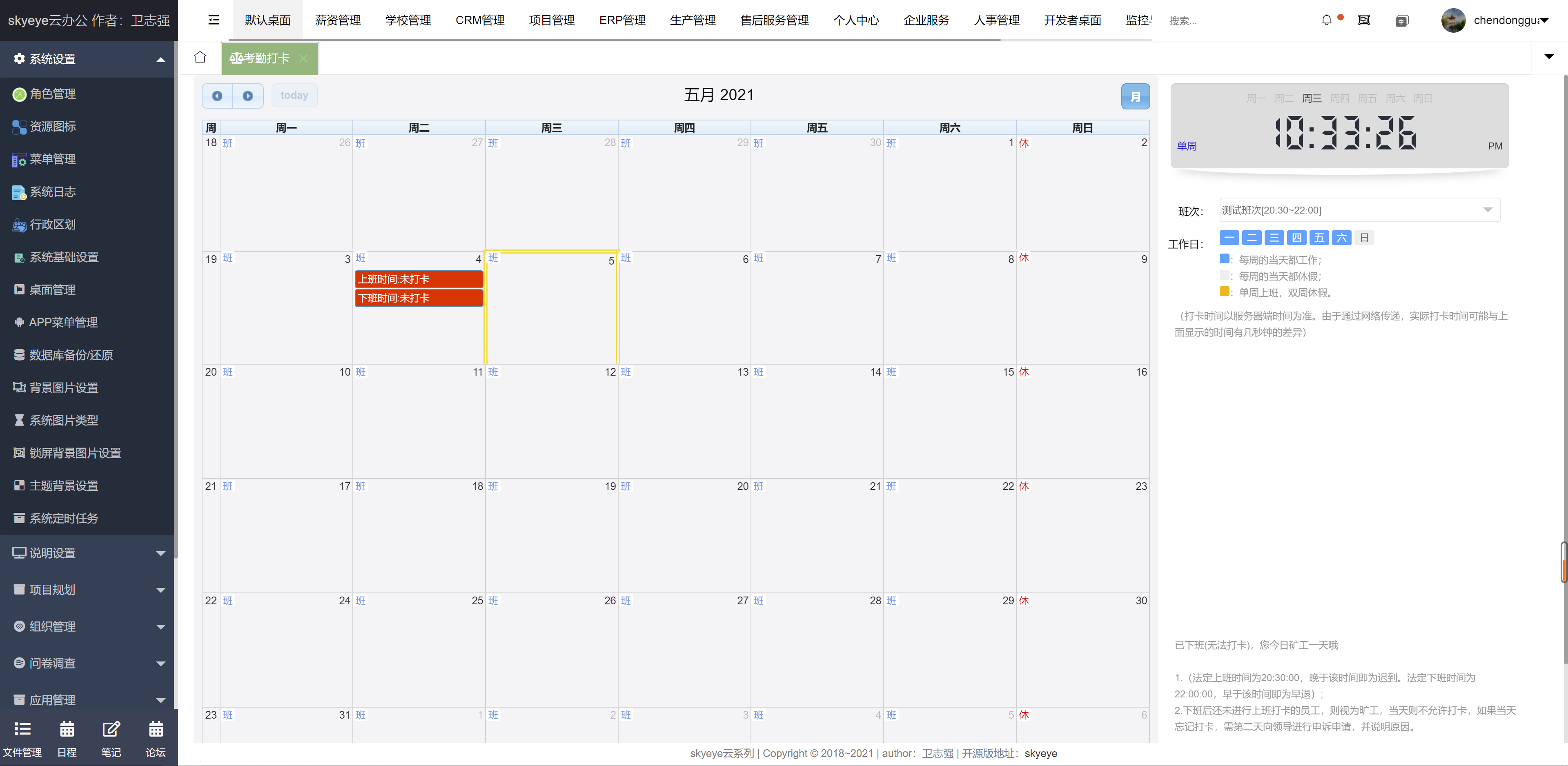
Task: Open 日程 bottom shortcut
Action: [x=67, y=739]
